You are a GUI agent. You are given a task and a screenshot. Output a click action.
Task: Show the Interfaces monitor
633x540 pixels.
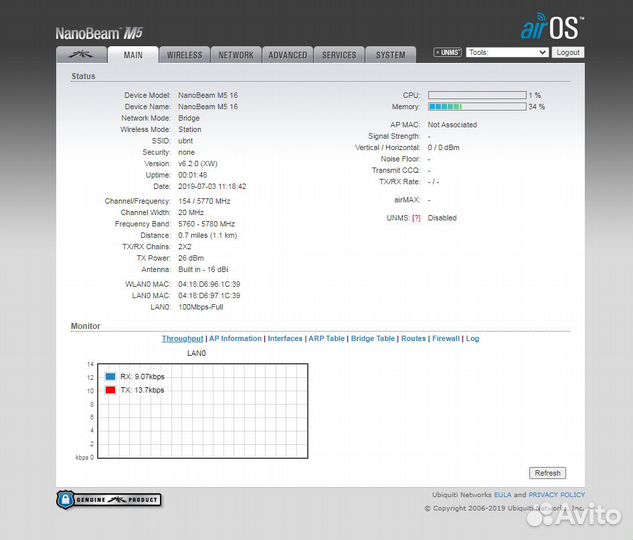tap(285, 339)
